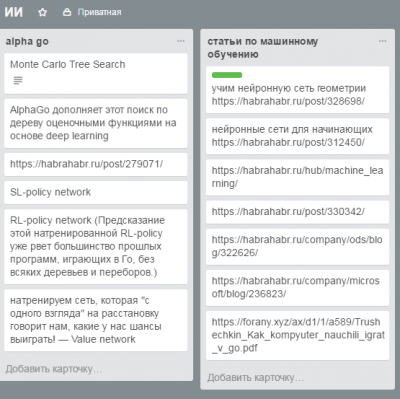Add a card to статьи list
Viewport: 400px width, 399px height.
(255, 378)
